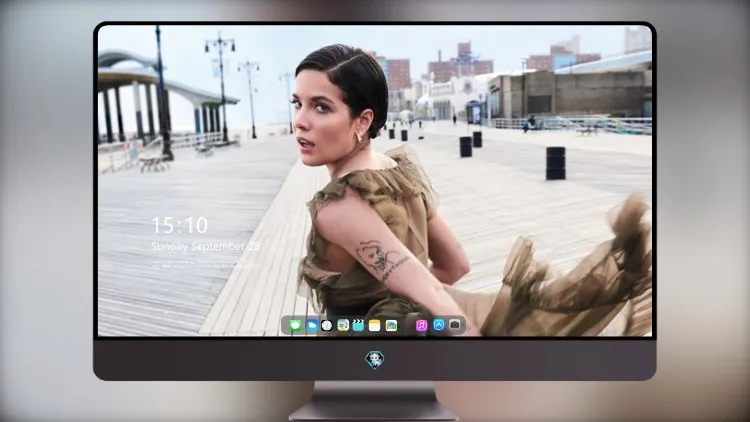The width and height of the screenshot is (750, 422).
Task: Open the blue App Store icon
Action: (439, 325)
